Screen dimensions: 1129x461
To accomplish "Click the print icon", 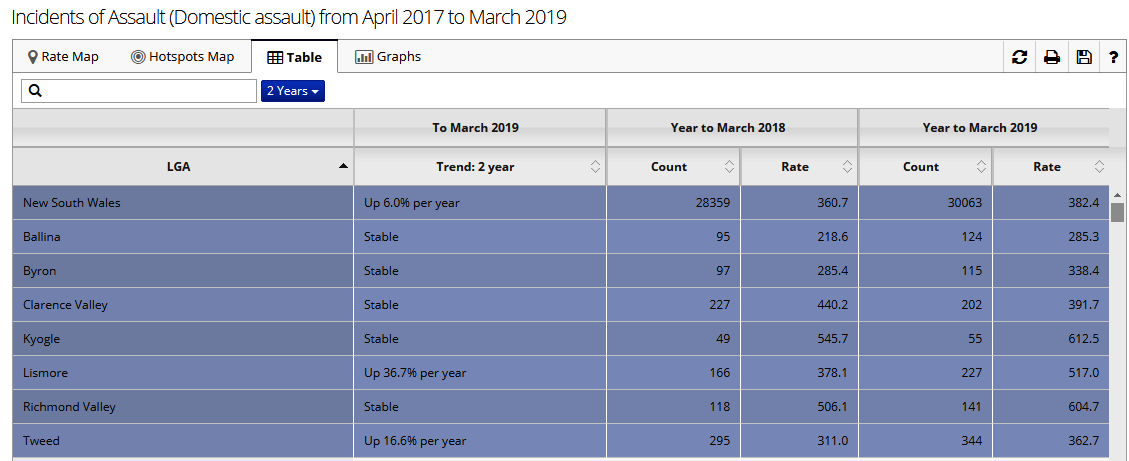I will [x=1052, y=58].
